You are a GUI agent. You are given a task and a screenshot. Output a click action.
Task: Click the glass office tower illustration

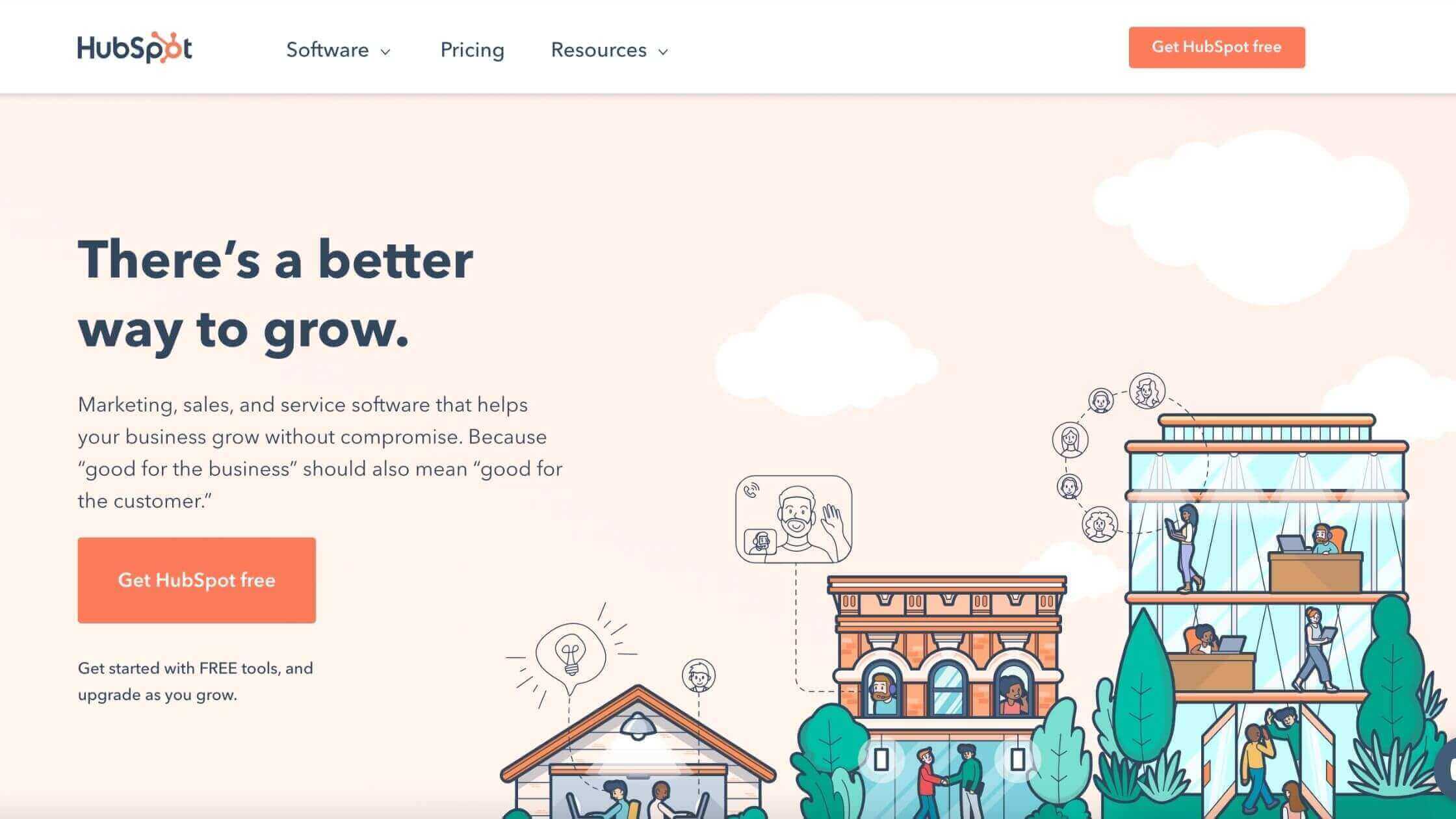pos(1266,611)
